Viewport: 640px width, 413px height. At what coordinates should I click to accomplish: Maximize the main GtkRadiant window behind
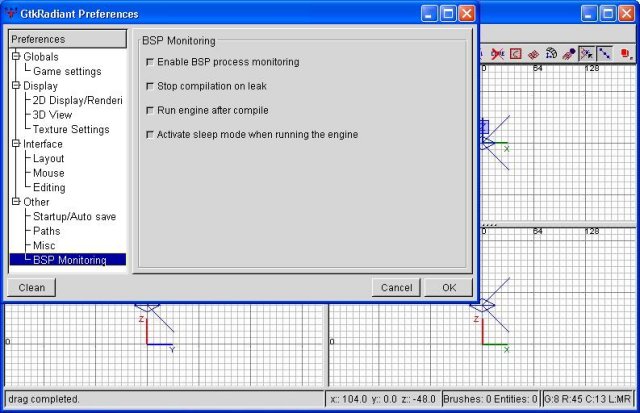[x=607, y=13]
